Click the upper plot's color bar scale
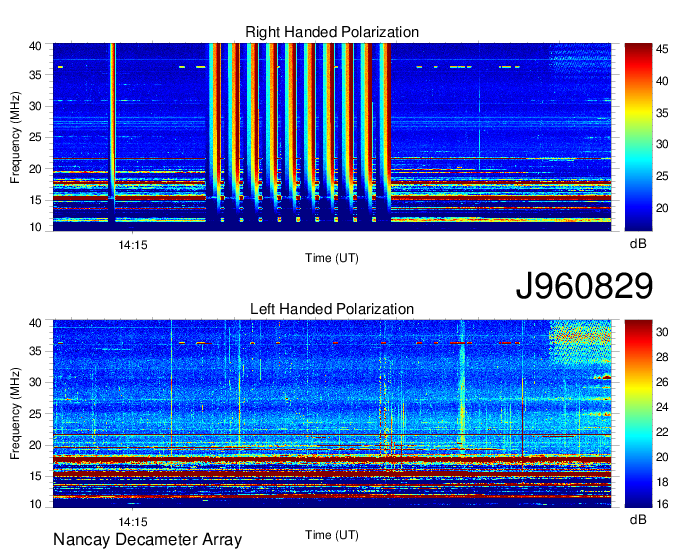The image size is (680, 552). tap(638, 137)
